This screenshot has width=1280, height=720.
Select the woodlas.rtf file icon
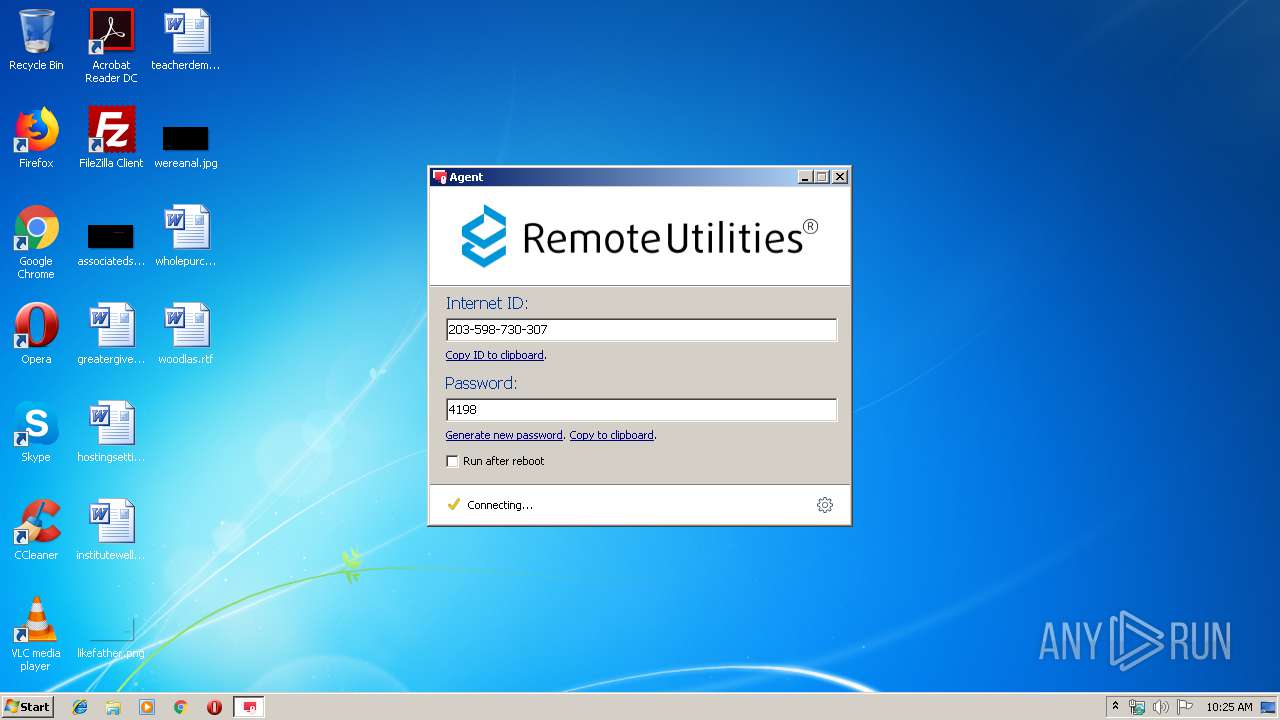[186, 334]
